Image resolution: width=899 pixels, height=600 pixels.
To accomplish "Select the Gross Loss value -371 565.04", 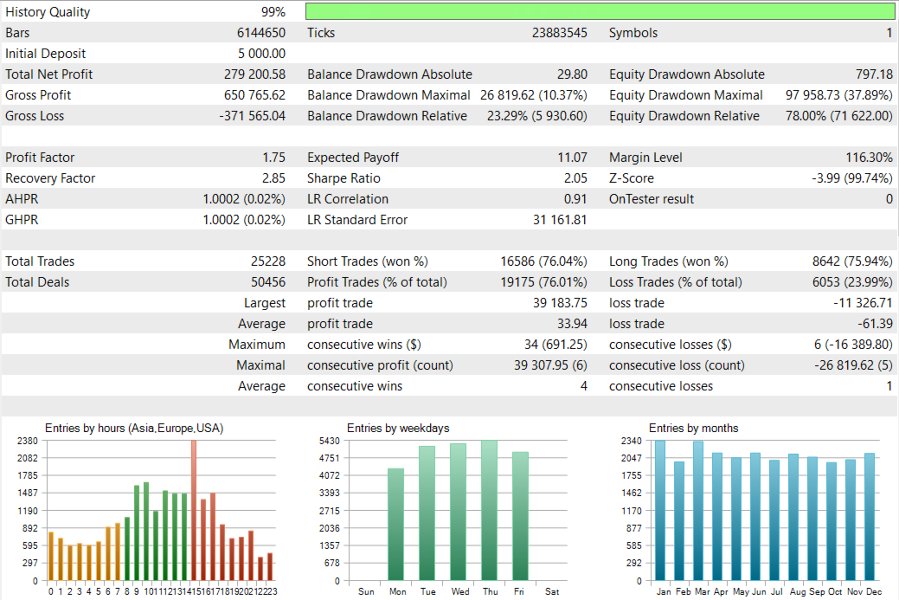I will 252,115.
